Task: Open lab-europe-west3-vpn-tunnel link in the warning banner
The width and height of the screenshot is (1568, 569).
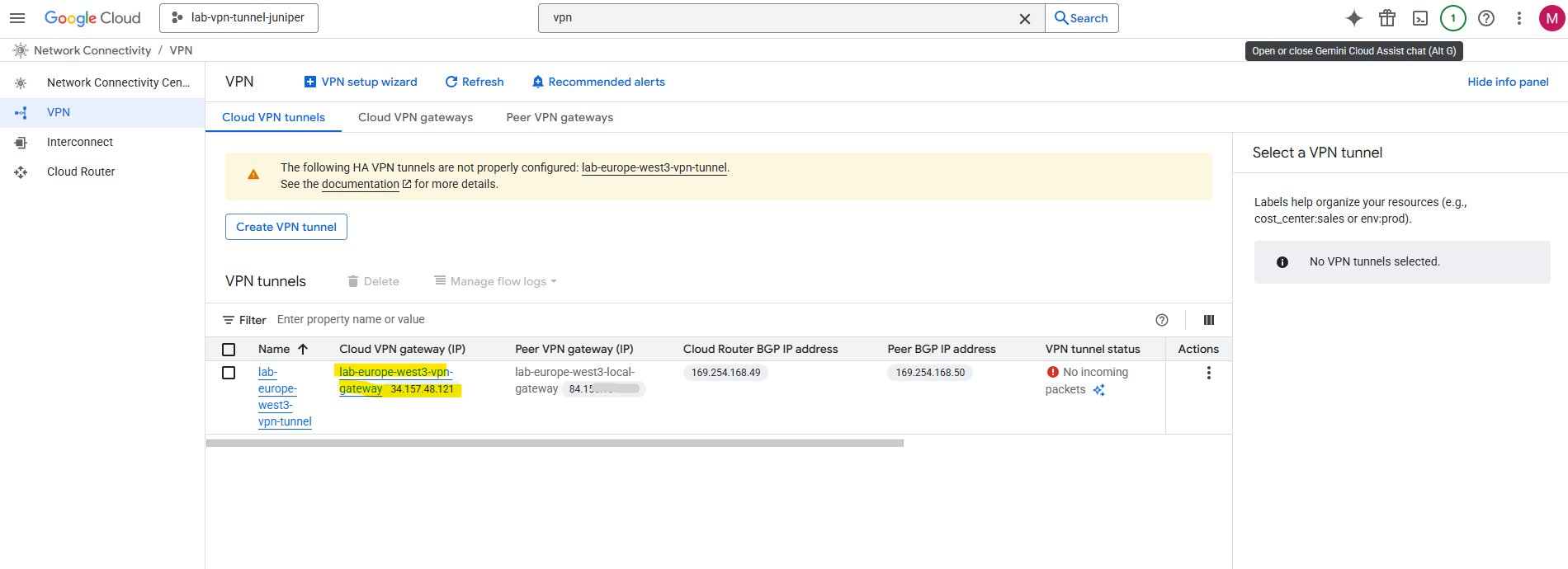Action: [x=654, y=167]
